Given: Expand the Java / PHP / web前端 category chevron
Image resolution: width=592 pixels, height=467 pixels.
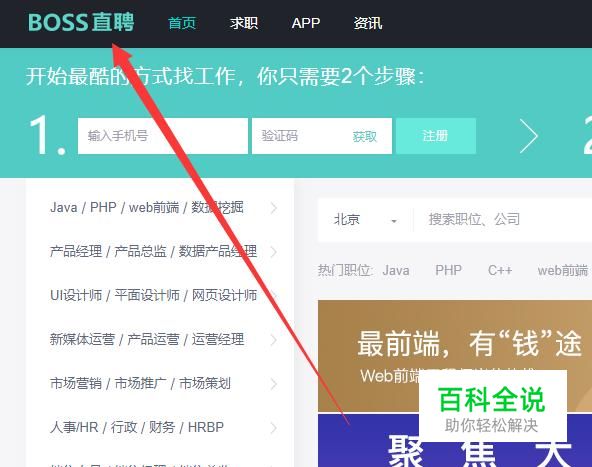Looking at the screenshot, I should 274,208.
